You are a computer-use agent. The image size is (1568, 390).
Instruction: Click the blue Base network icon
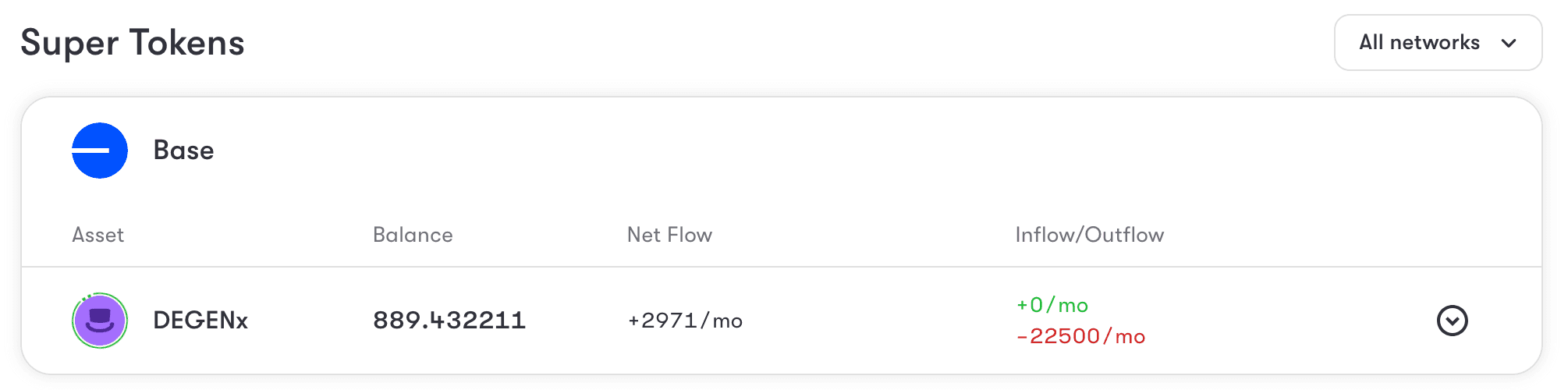[x=100, y=151]
